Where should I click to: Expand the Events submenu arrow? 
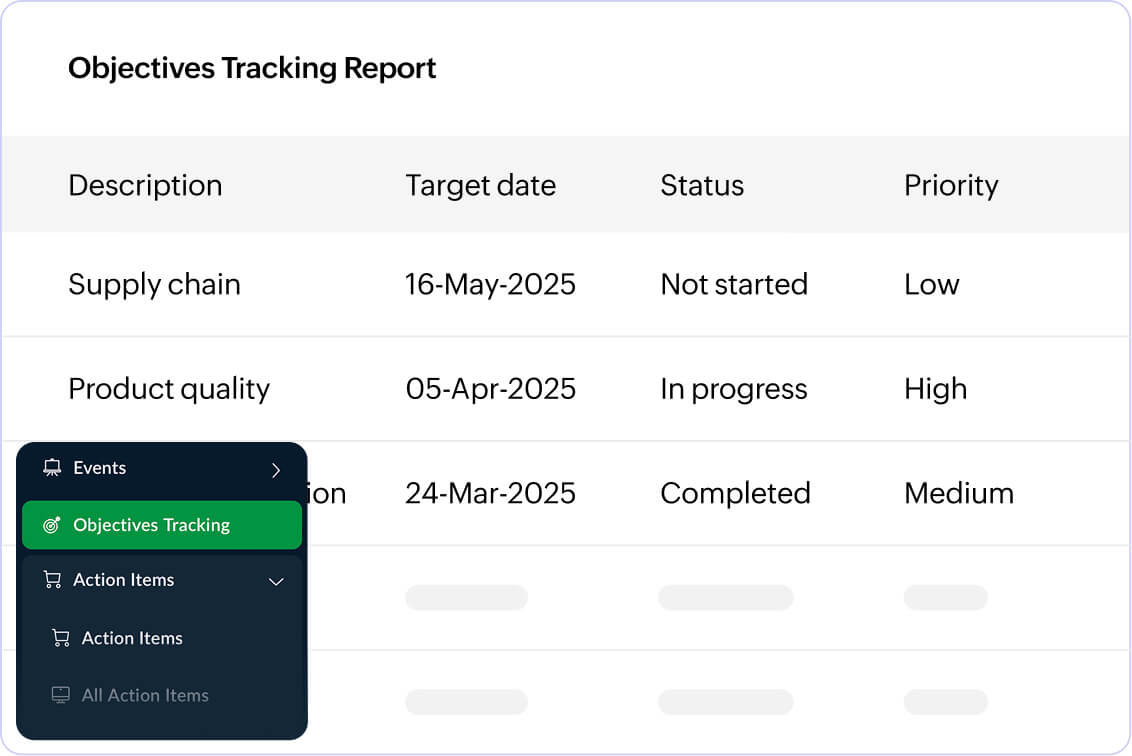[276, 470]
